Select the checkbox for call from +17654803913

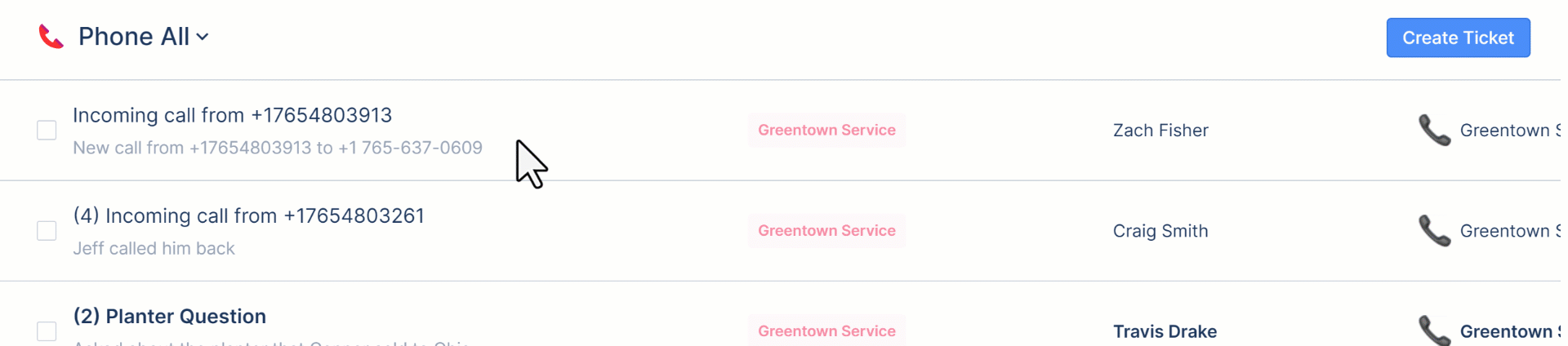(47, 131)
